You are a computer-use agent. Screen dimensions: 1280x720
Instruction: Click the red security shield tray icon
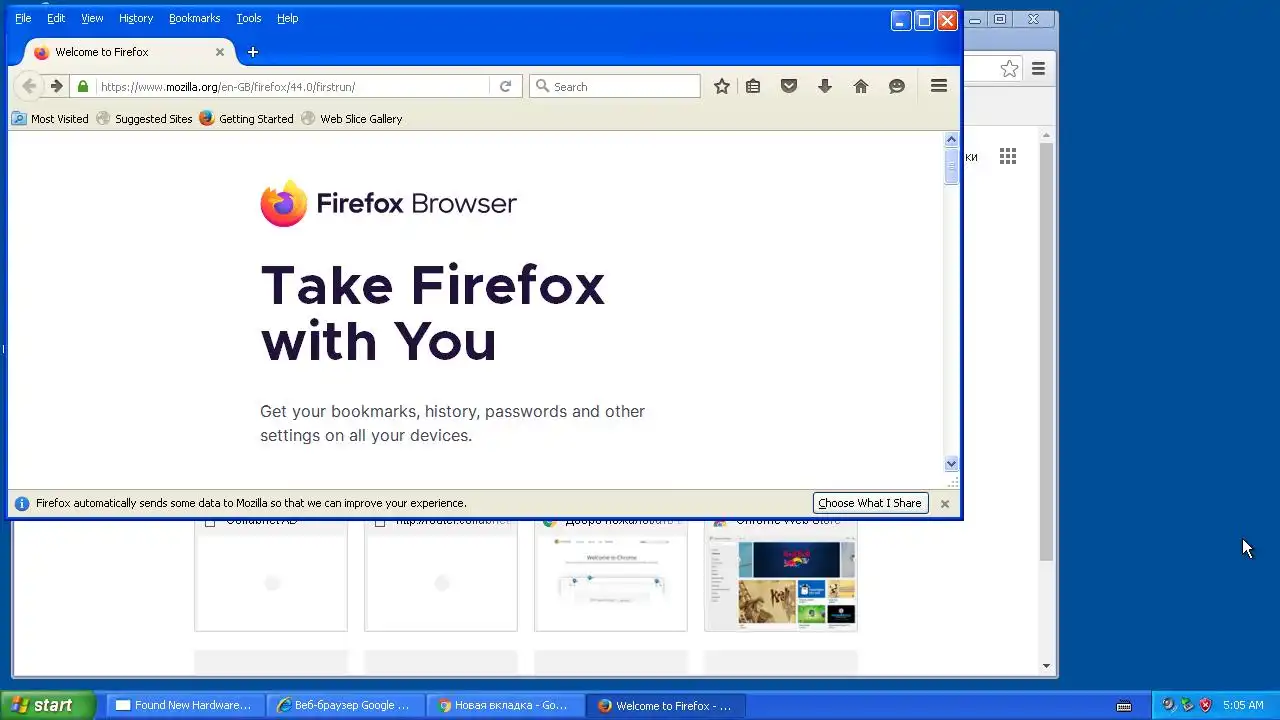[1205, 705]
